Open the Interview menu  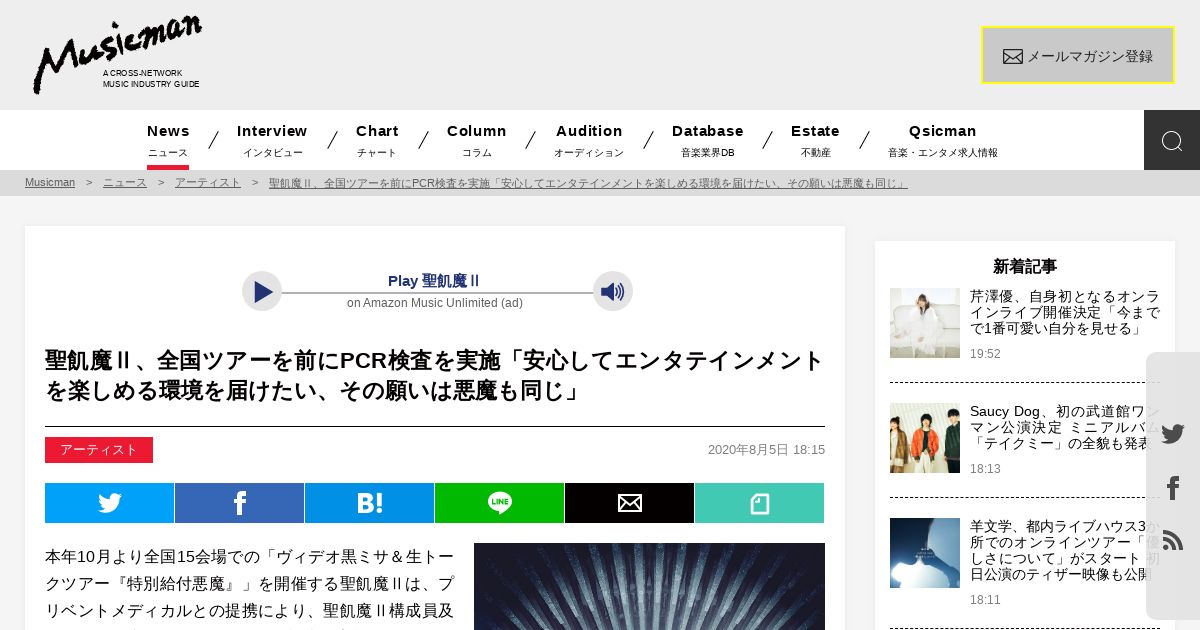[272, 140]
